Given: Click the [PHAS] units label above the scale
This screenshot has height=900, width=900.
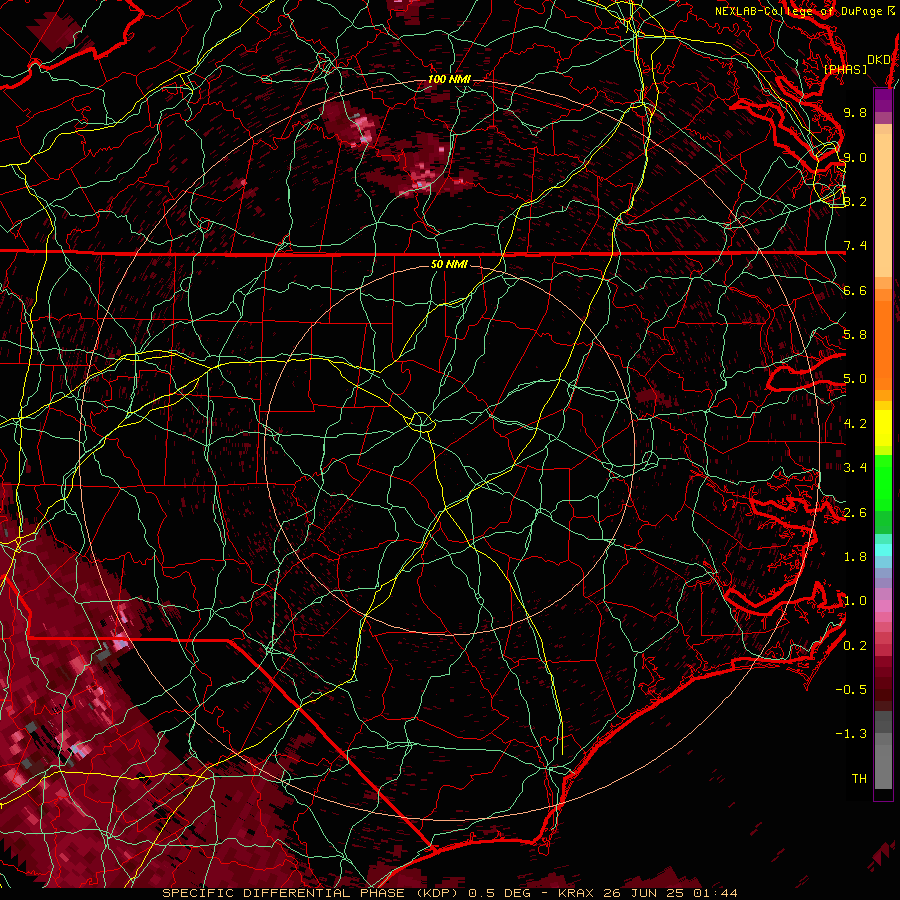Looking at the screenshot, I should coord(845,69).
